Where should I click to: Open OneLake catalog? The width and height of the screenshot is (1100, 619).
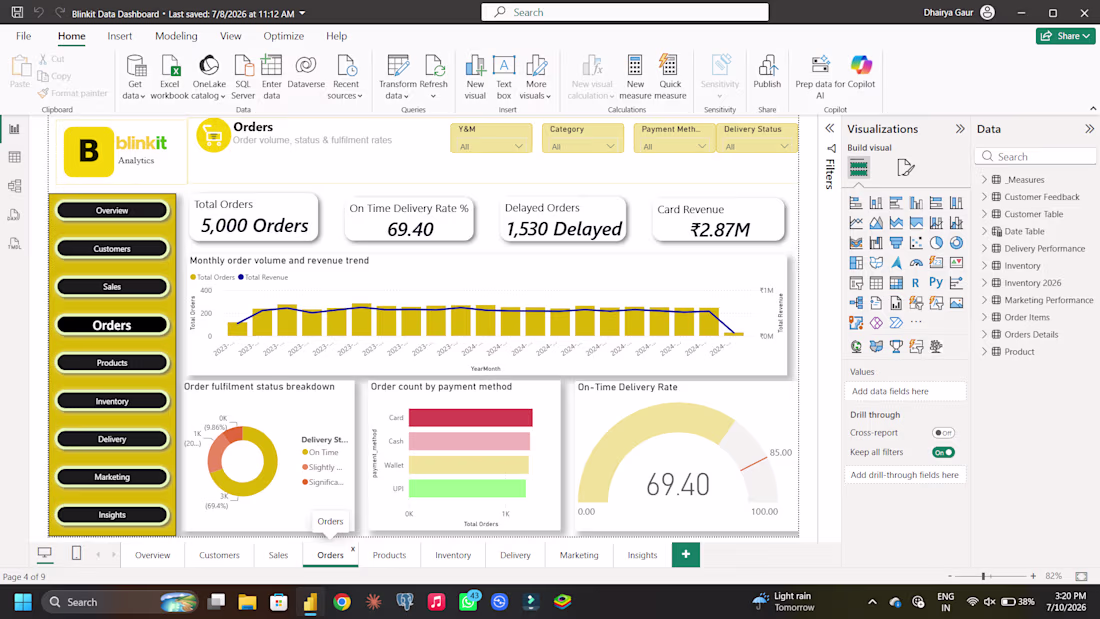208,77
